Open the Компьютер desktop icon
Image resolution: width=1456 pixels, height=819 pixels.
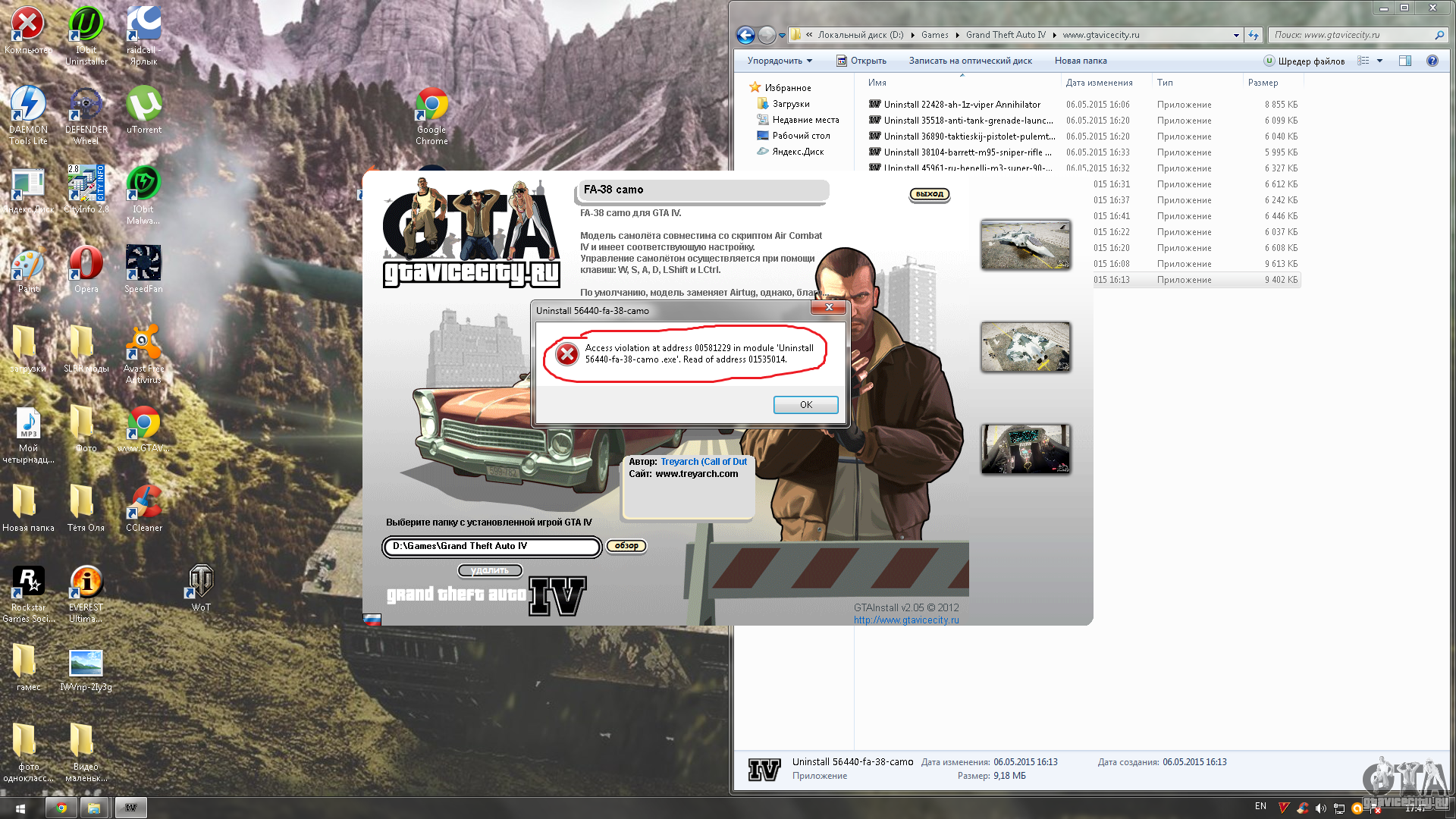click(x=28, y=30)
